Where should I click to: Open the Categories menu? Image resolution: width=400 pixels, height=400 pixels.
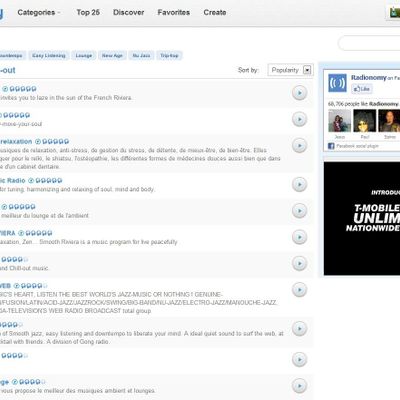(x=39, y=13)
